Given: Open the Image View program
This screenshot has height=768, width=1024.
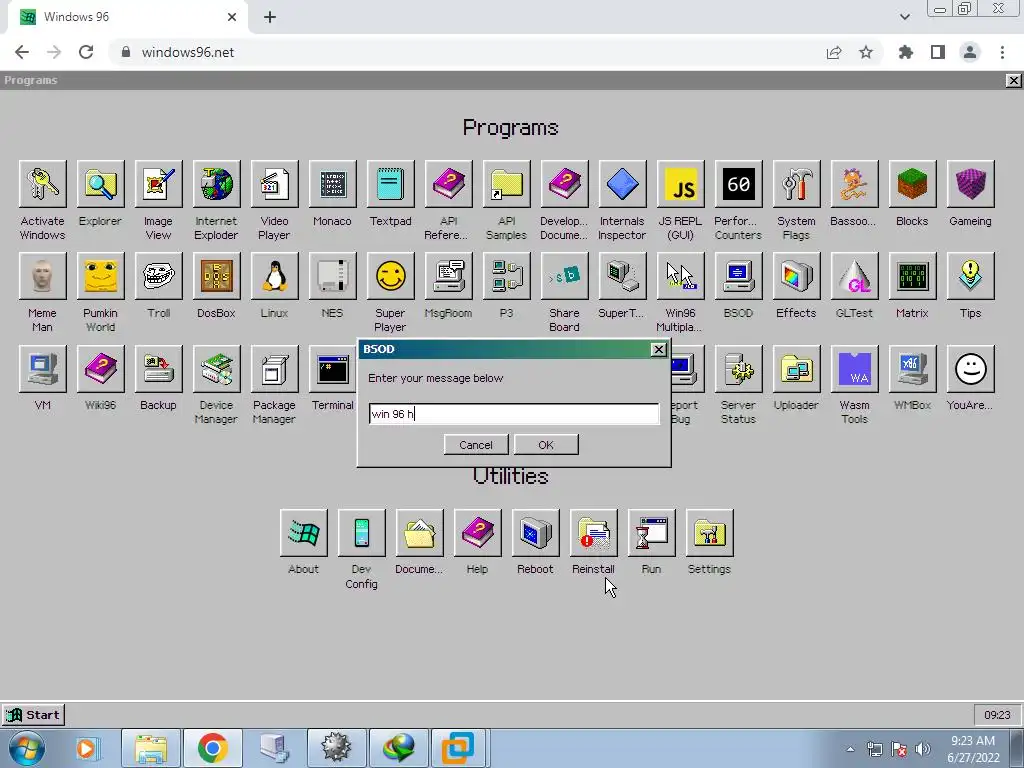Looking at the screenshot, I should click(158, 184).
